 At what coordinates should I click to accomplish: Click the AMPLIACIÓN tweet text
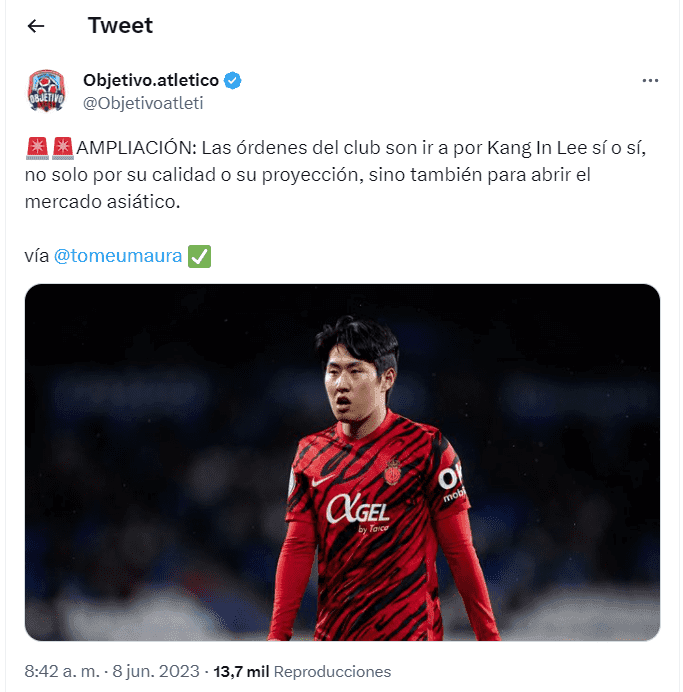[x=335, y=175]
